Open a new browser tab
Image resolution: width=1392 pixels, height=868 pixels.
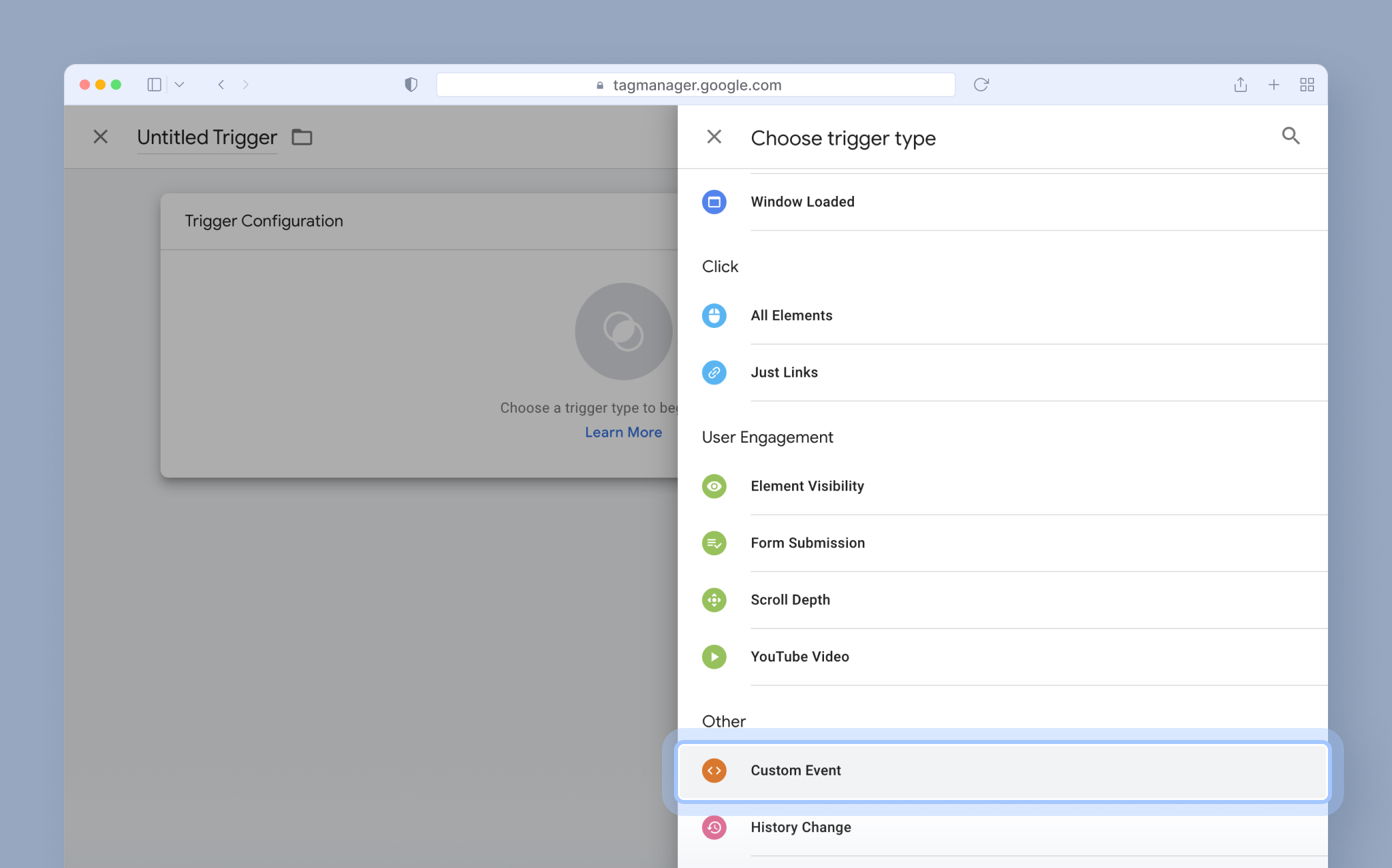pos(1274,84)
